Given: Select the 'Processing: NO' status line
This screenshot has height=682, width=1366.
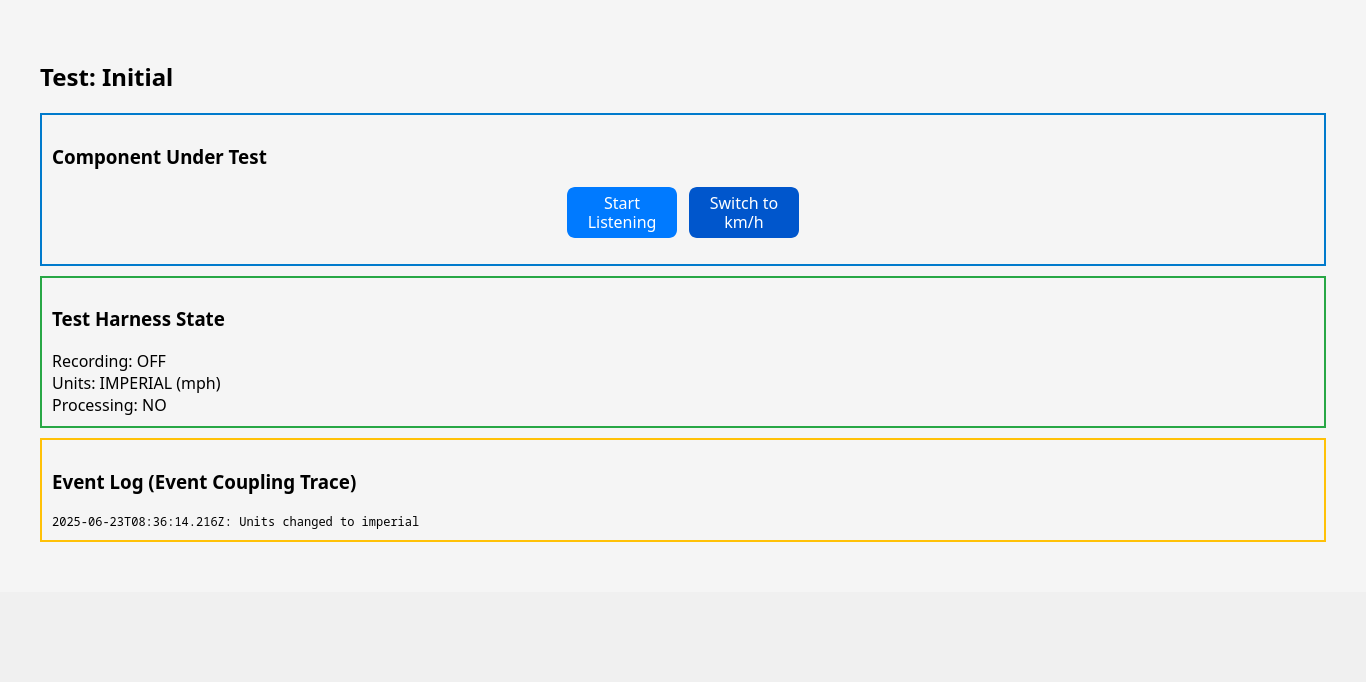Looking at the screenshot, I should point(109,405).
